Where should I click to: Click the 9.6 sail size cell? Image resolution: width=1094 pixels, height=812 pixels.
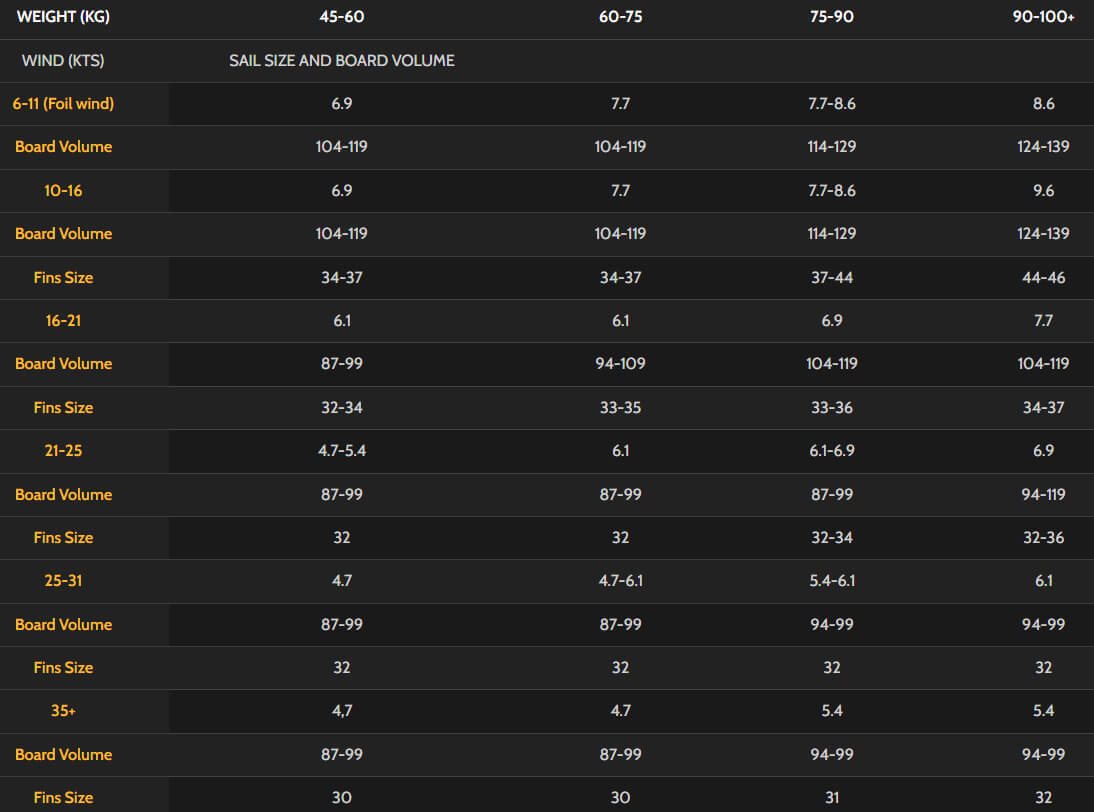(x=1043, y=190)
